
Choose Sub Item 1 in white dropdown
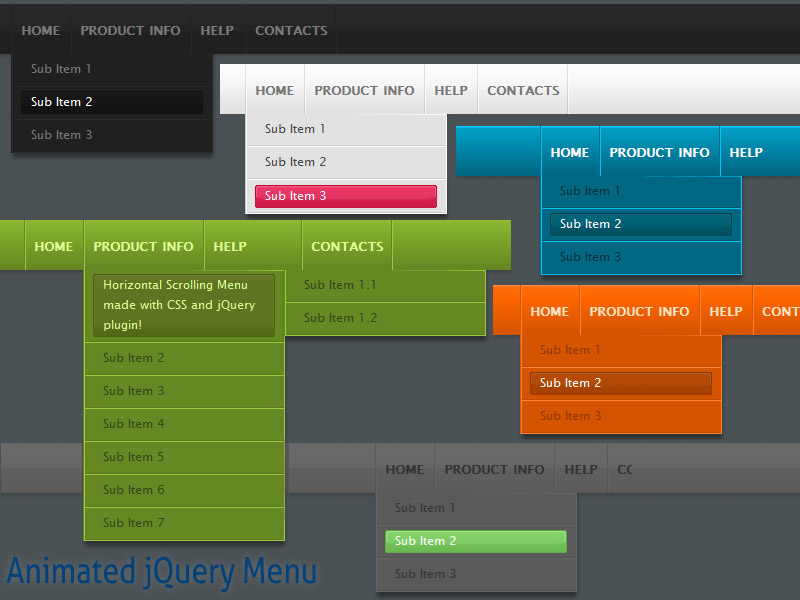pos(346,129)
